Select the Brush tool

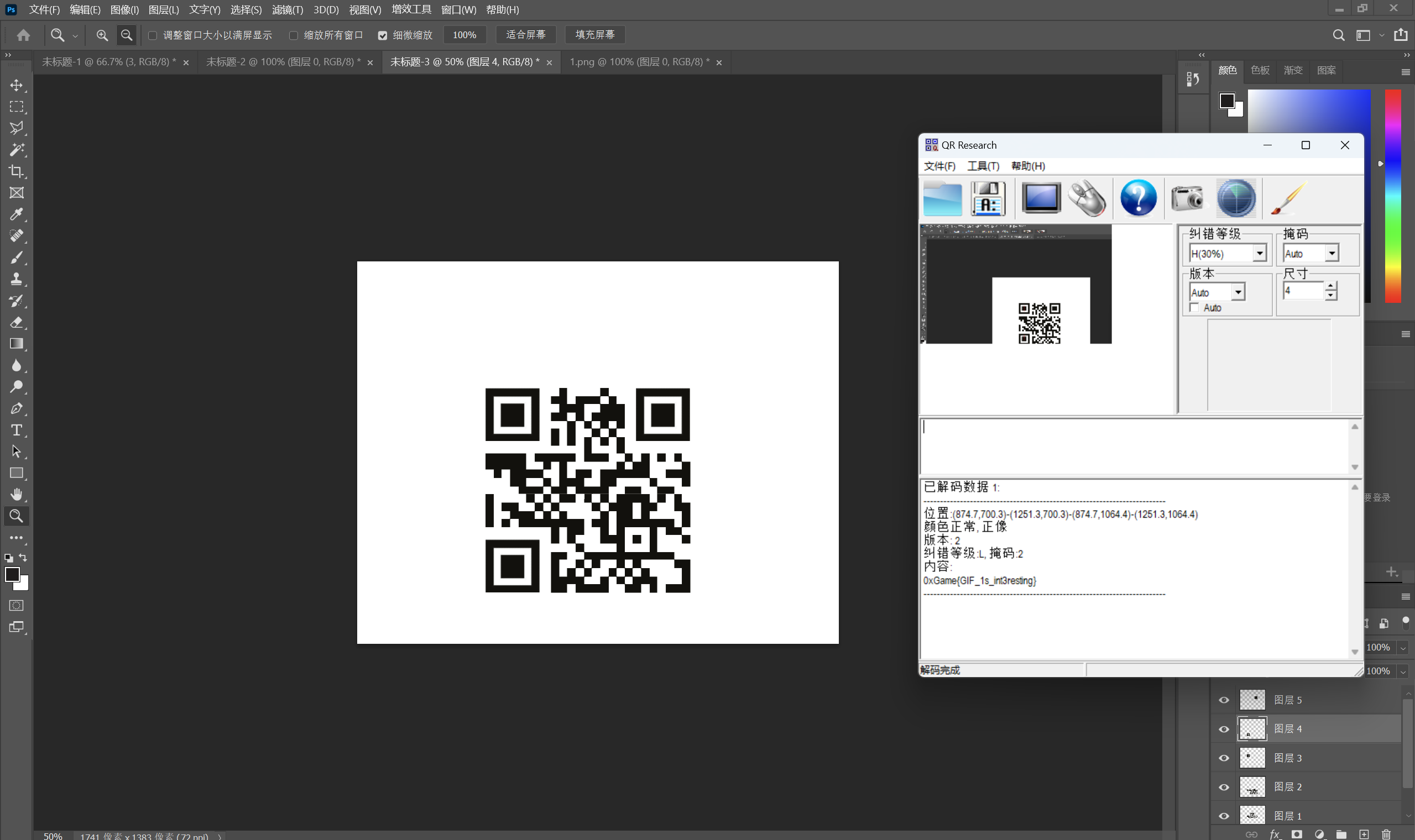point(17,258)
